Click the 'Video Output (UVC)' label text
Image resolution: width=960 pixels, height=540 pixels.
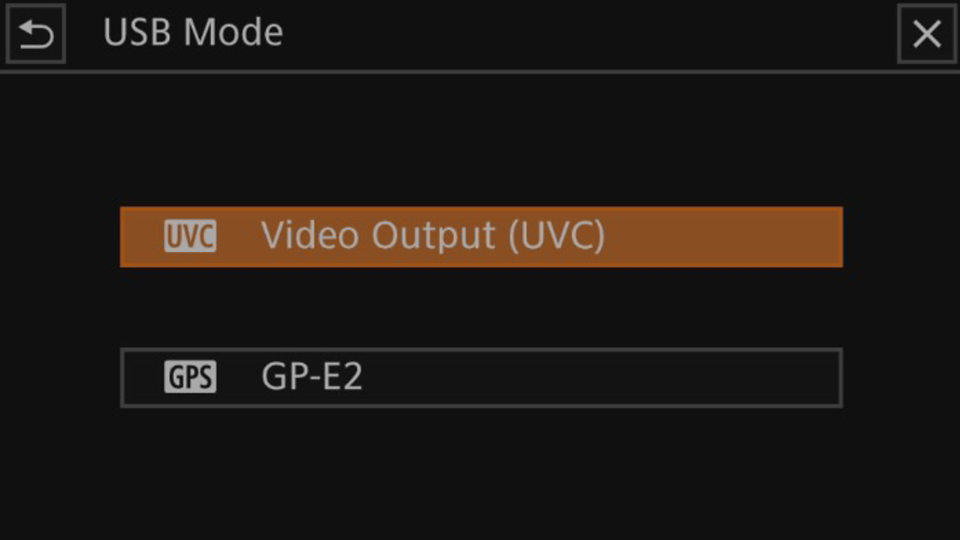(433, 236)
